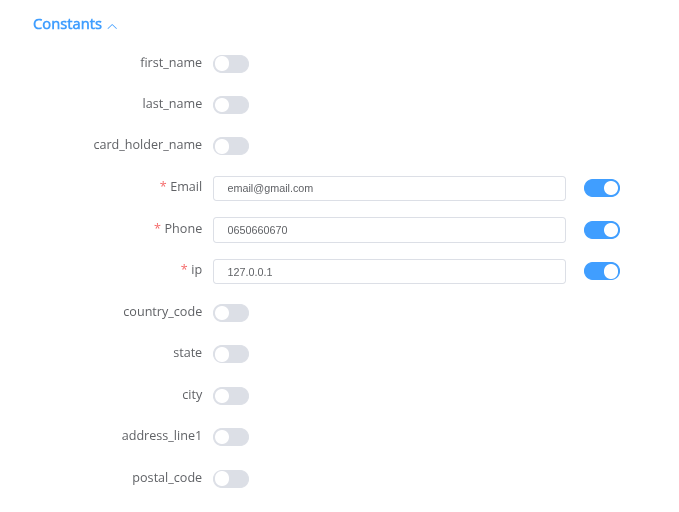The width and height of the screenshot is (679, 512).
Task: Turn off the Phone toggle
Action: pos(601,230)
